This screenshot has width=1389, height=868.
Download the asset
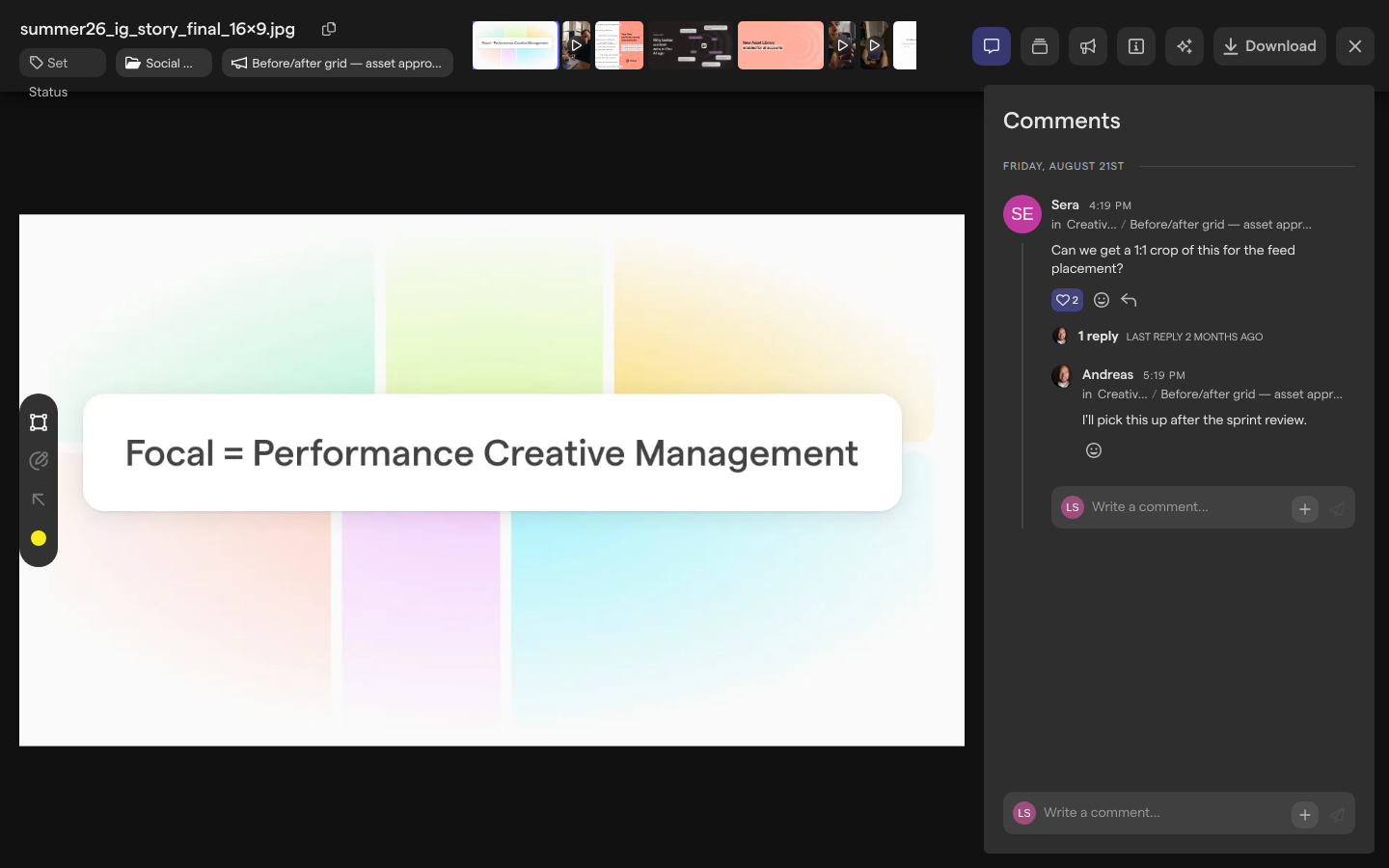point(1269,46)
